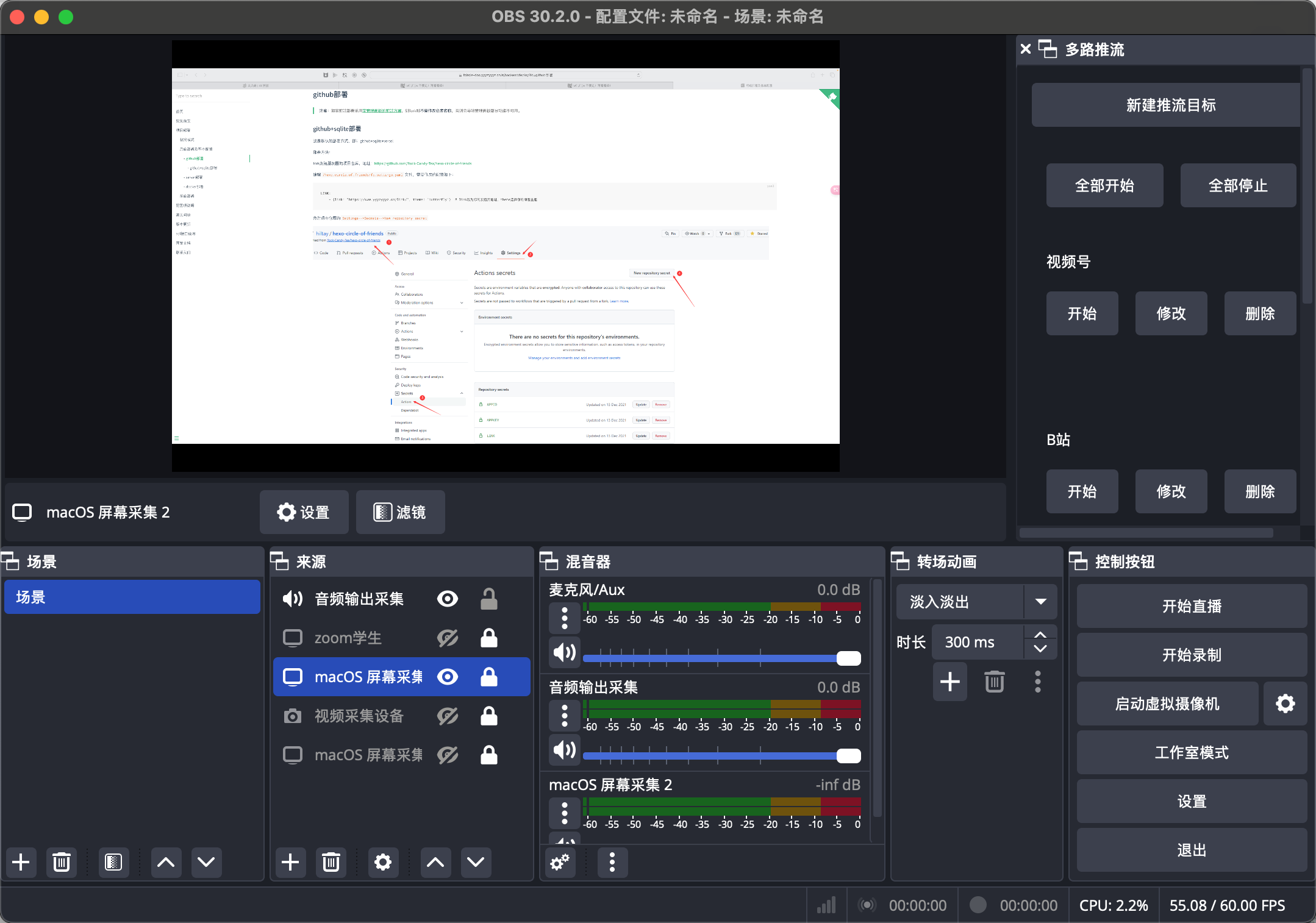Screen dimensions: 1316x923
Task: Add a new scene with plus icon
Action: coord(21,862)
